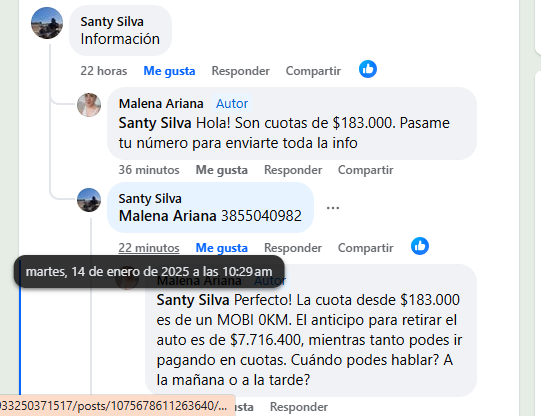Open Santy Silva's avatar on the number reply
Viewport: 541px width, 416px height.
89,200
